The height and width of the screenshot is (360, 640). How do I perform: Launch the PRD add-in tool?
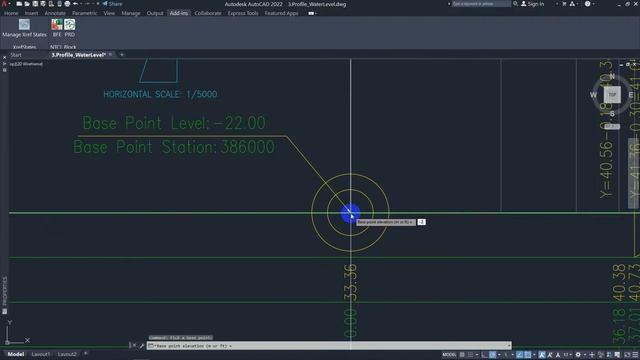[x=70, y=28]
